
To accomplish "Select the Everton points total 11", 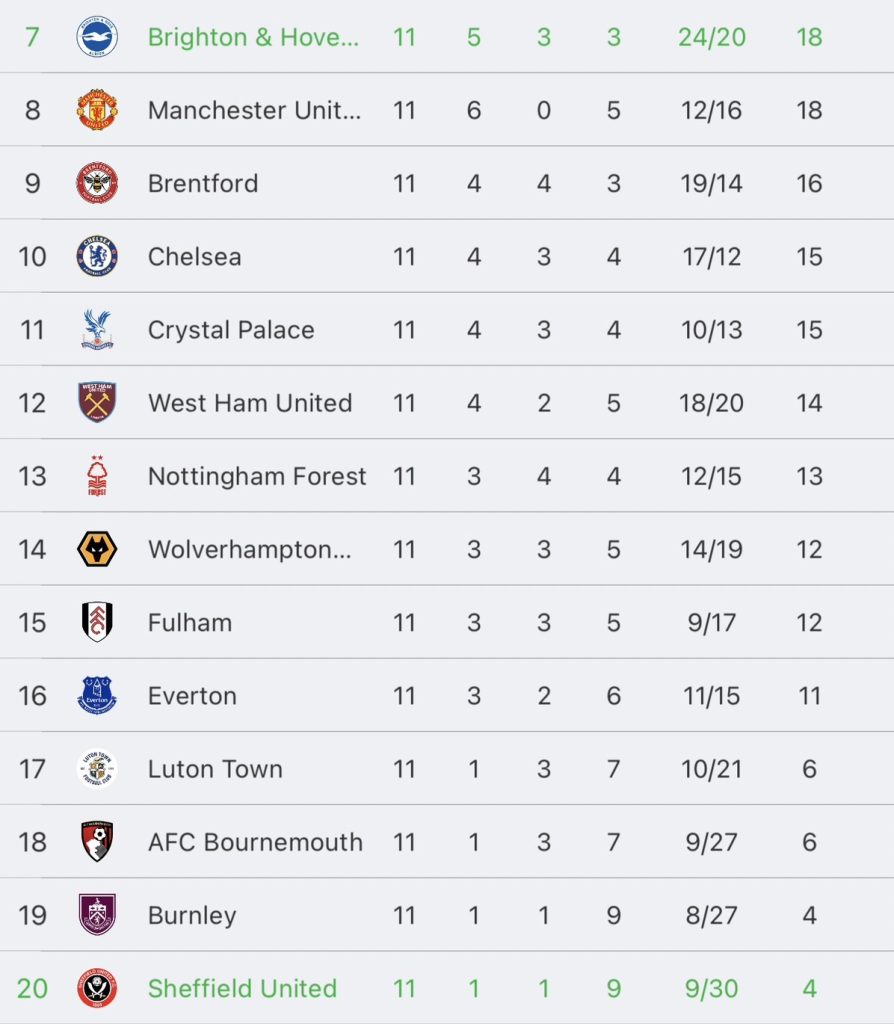I will (x=810, y=696).
